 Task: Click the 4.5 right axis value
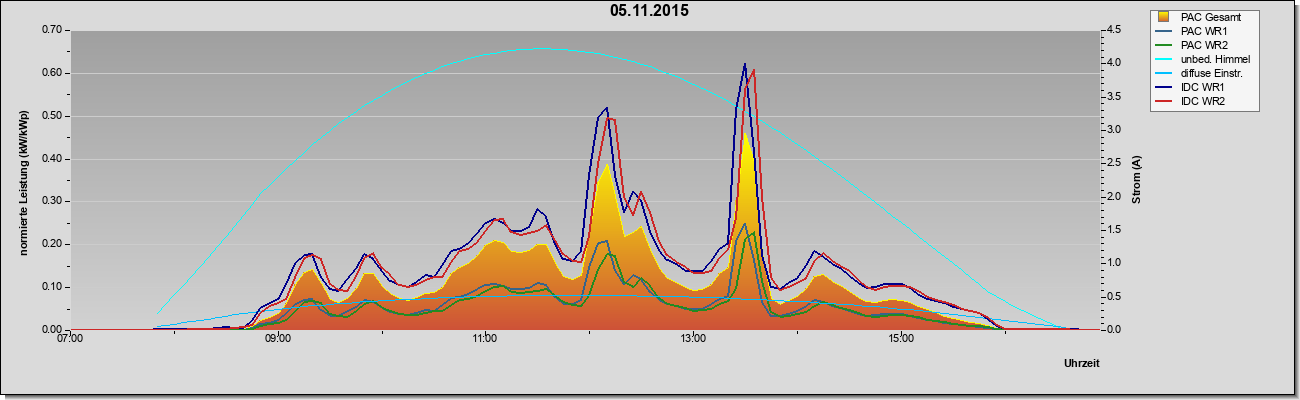pyautogui.click(x=1113, y=30)
